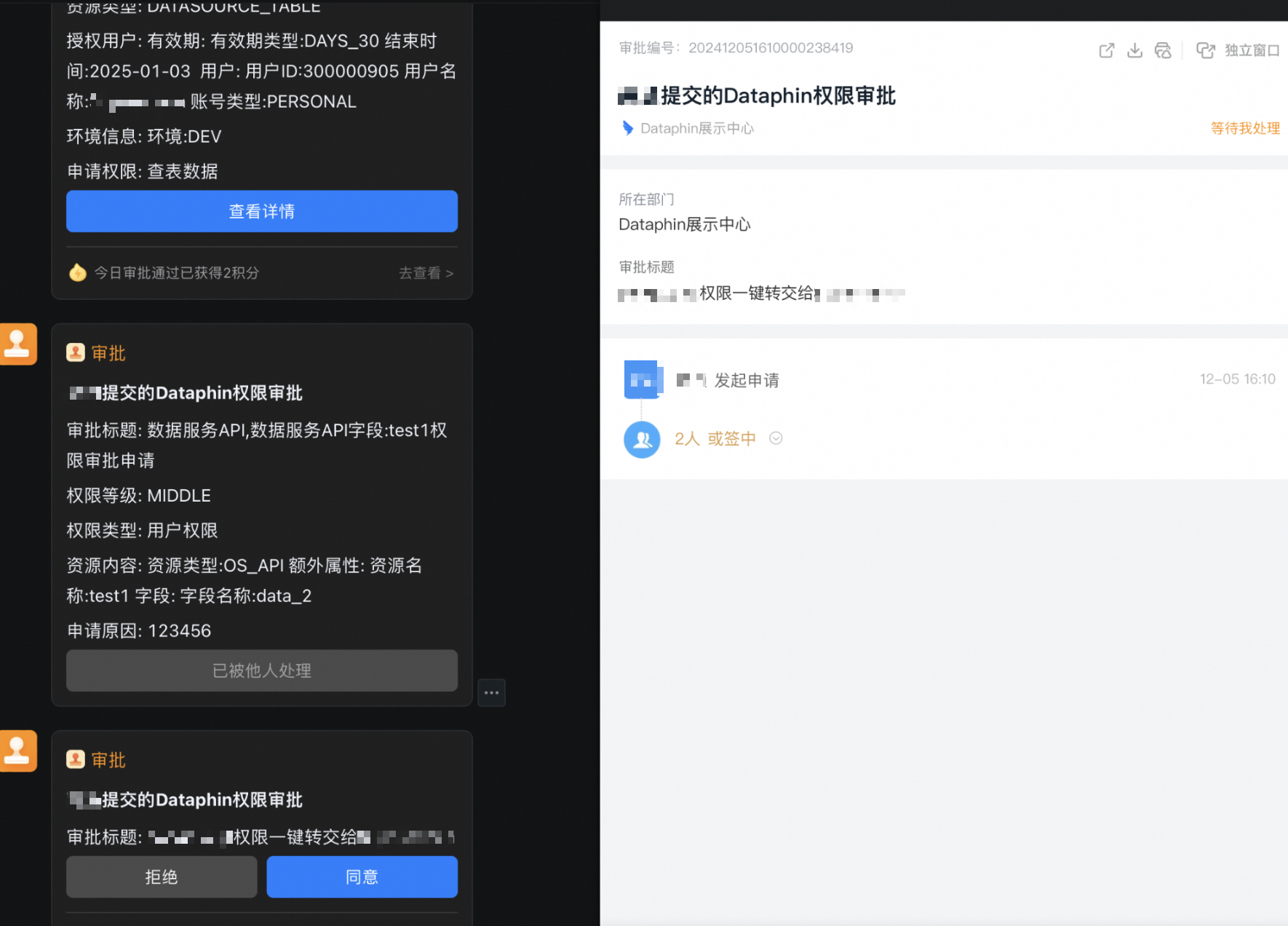Click the 权限等级: MIDDLE line
The width and height of the screenshot is (1288, 926).
pos(139,496)
